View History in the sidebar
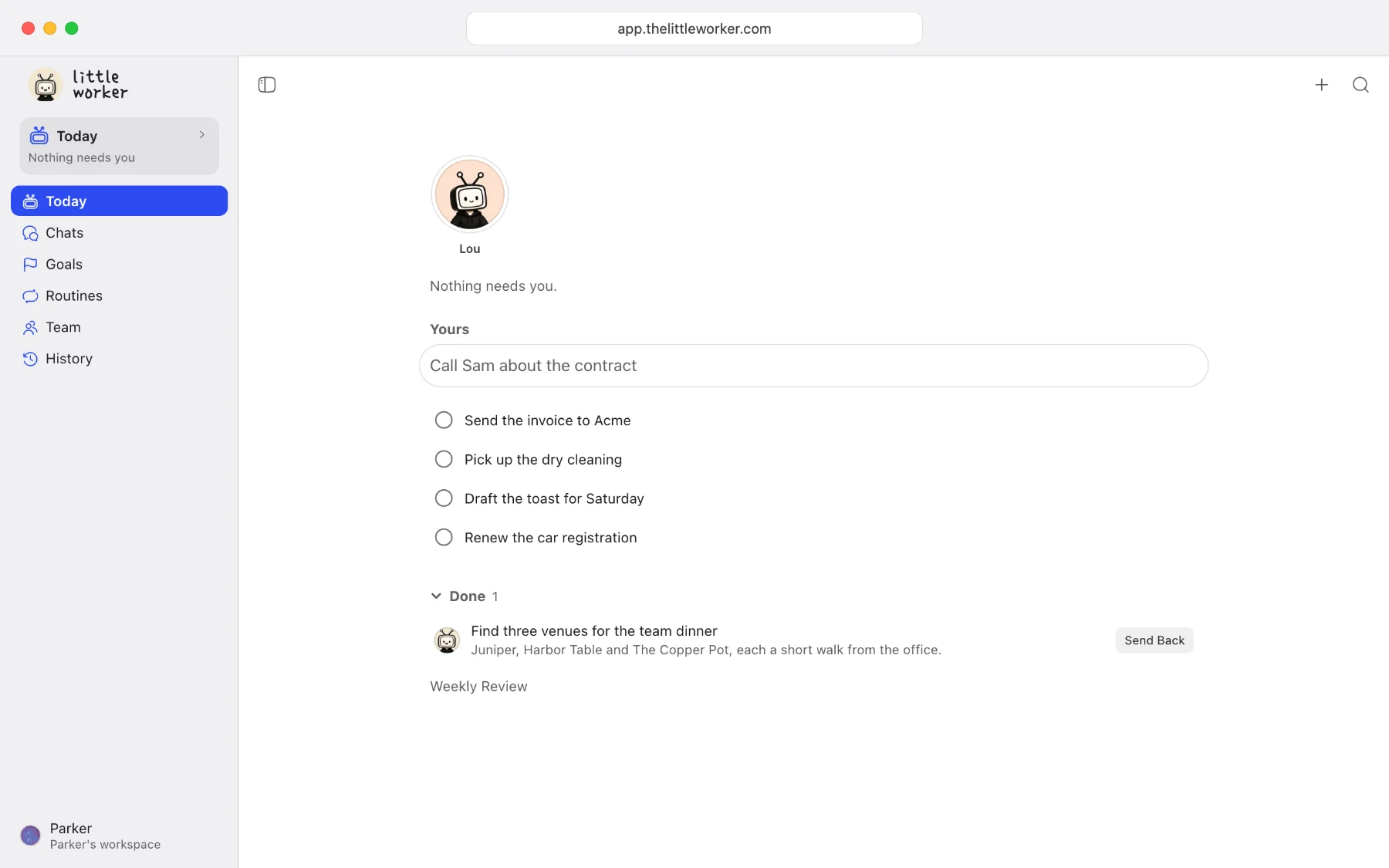The width and height of the screenshot is (1389, 868). 120,359
